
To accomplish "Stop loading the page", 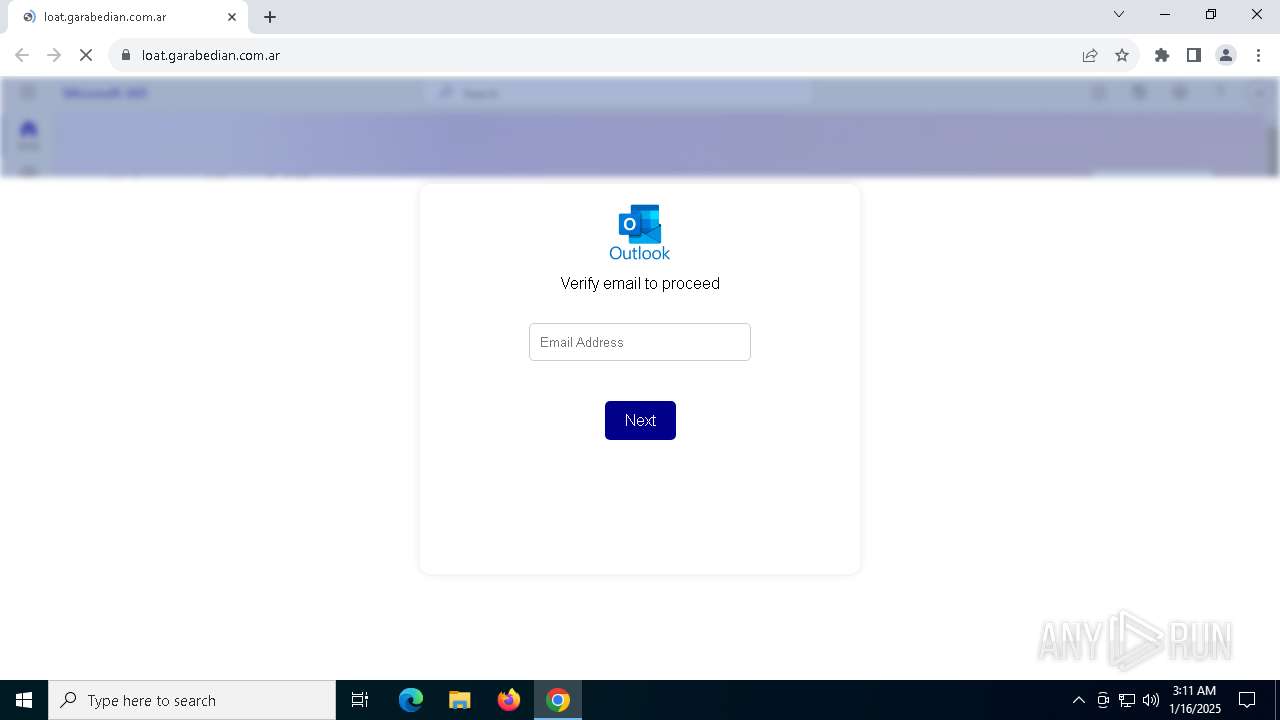I will (x=86, y=55).
